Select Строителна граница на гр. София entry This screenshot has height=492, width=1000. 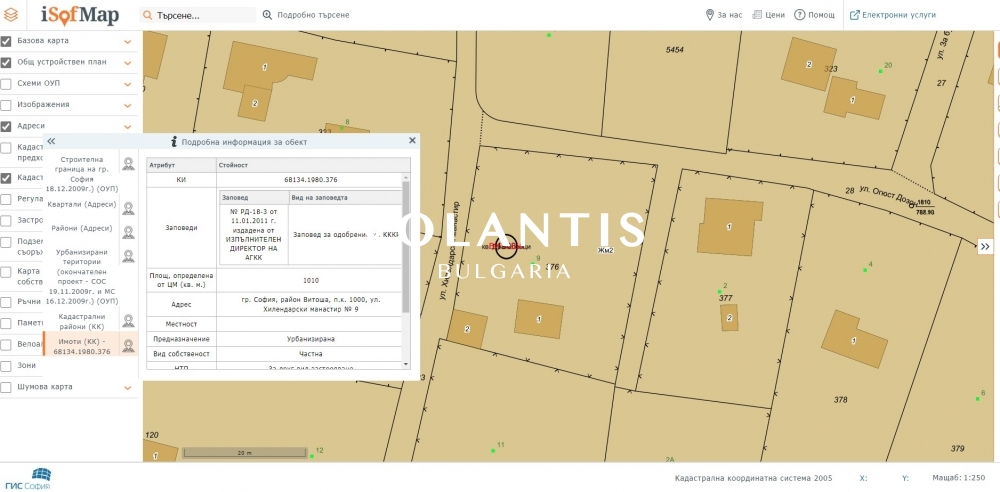82,174
